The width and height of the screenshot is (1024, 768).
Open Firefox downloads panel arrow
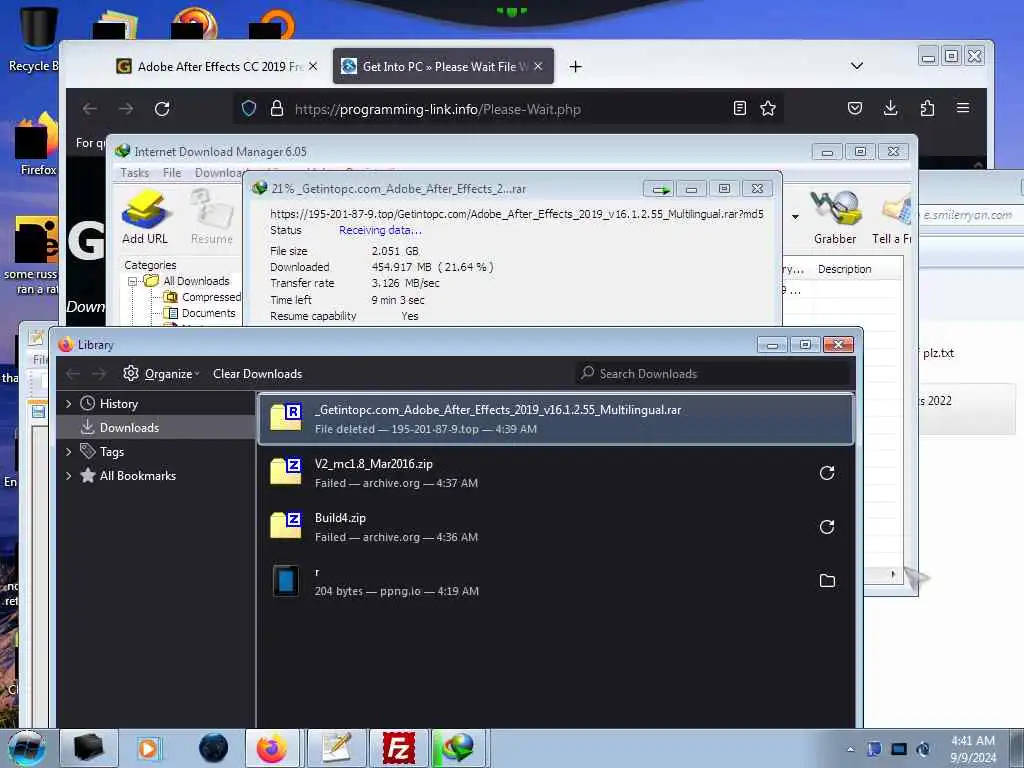tap(890, 108)
